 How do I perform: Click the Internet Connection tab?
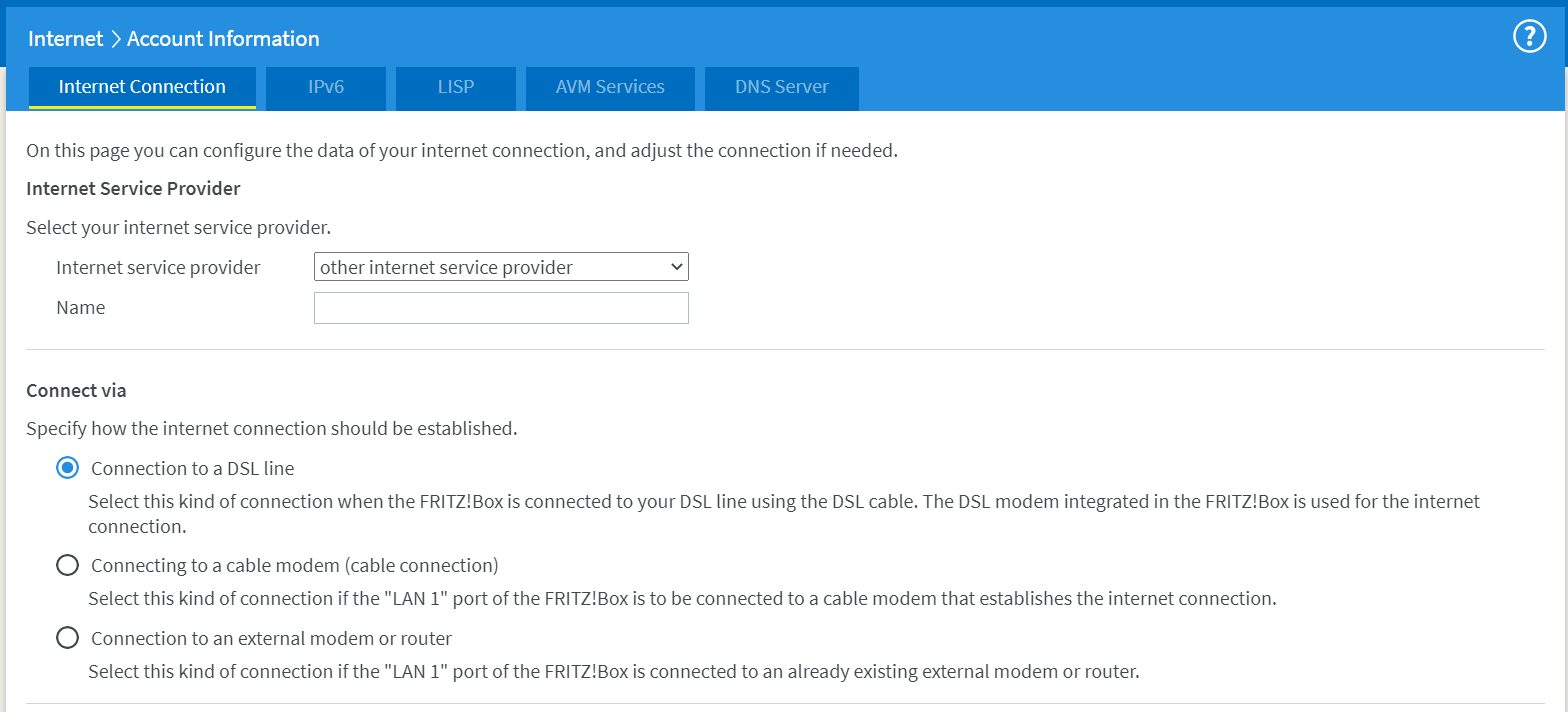pyautogui.click(x=142, y=87)
